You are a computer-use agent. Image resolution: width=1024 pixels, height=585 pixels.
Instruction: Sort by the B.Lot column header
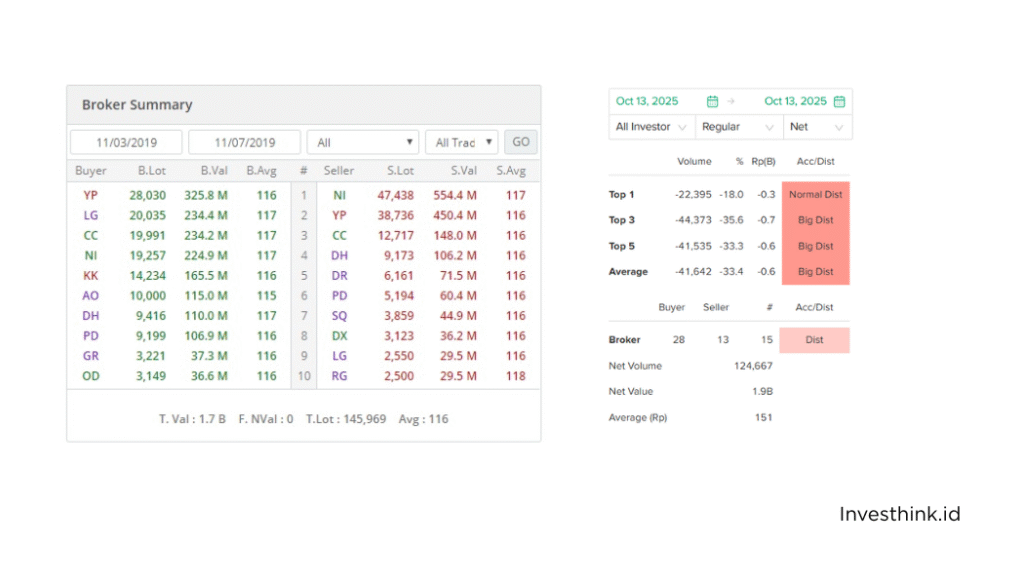(152, 171)
